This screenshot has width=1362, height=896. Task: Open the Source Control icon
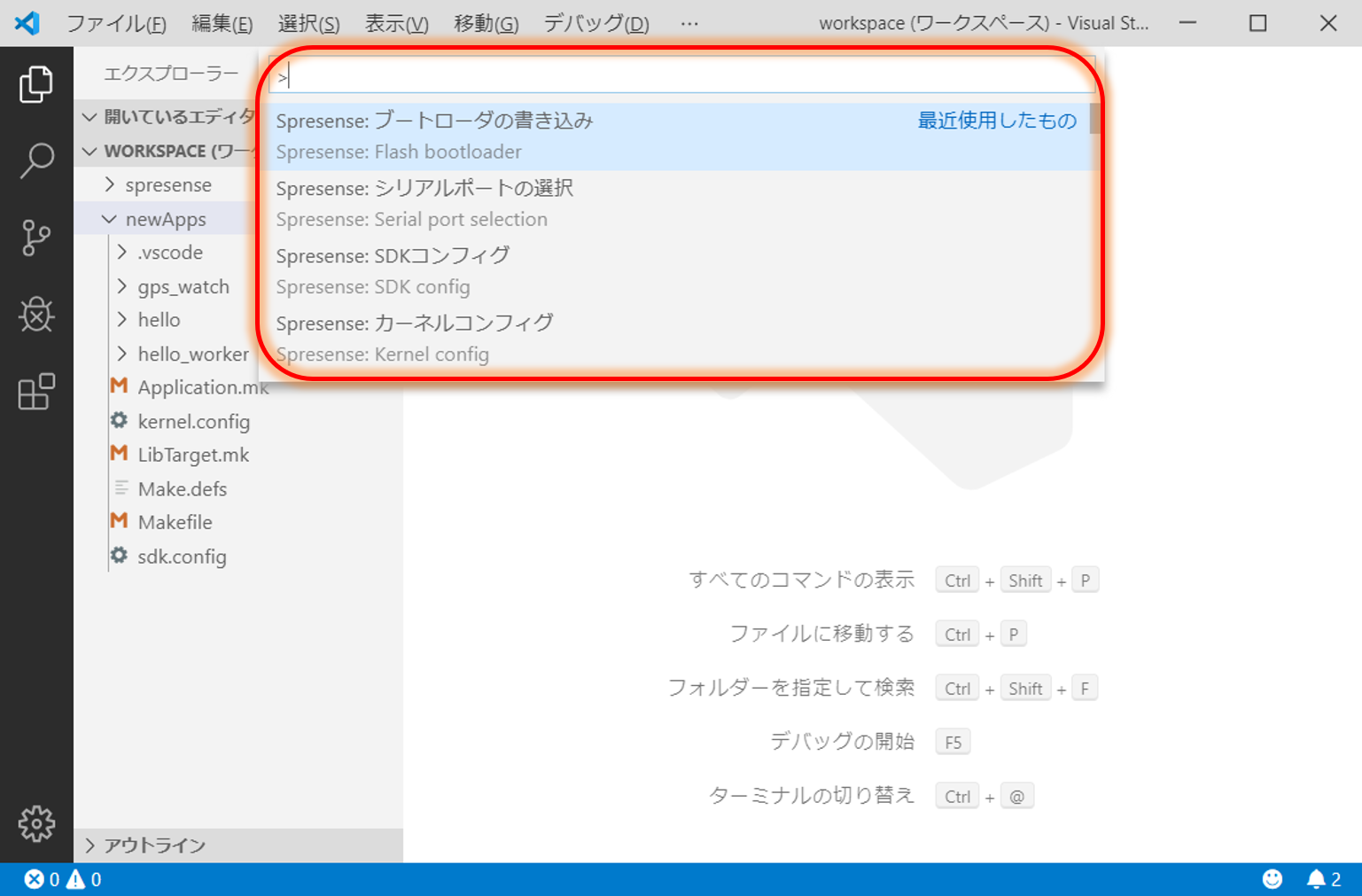(36, 238)
